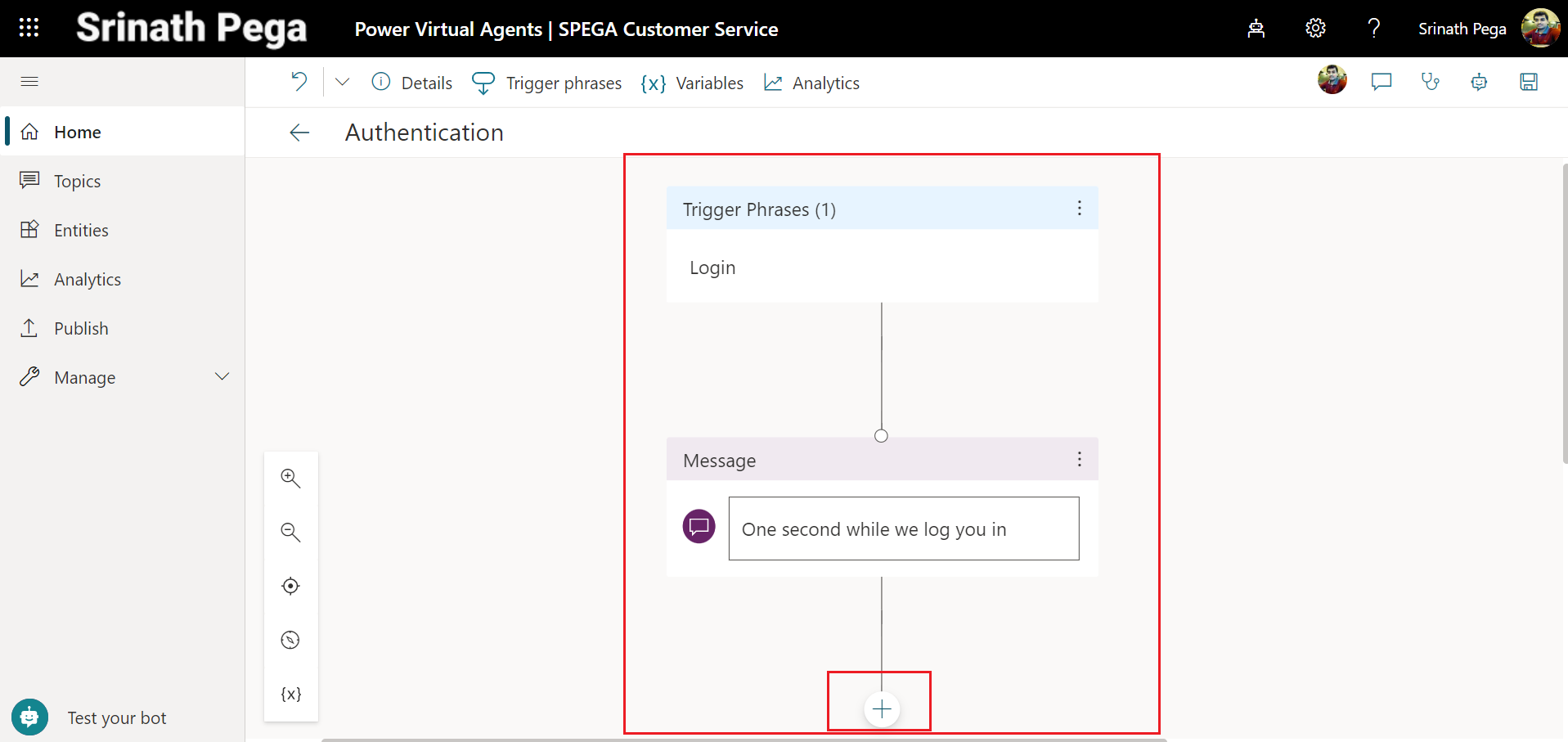Click the undo arrow icon
Image resolution: width=1568 pixels, height=742 pixels.
299,82
